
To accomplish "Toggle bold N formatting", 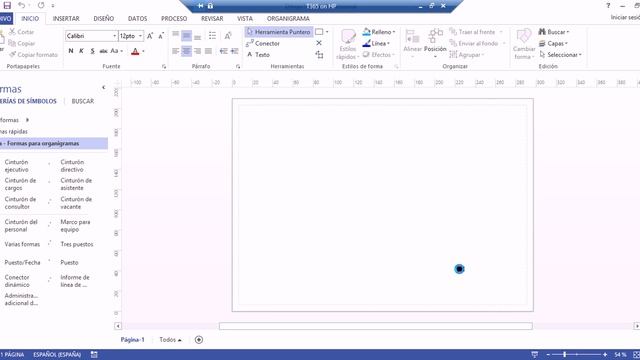I will (x=71, y=51).
